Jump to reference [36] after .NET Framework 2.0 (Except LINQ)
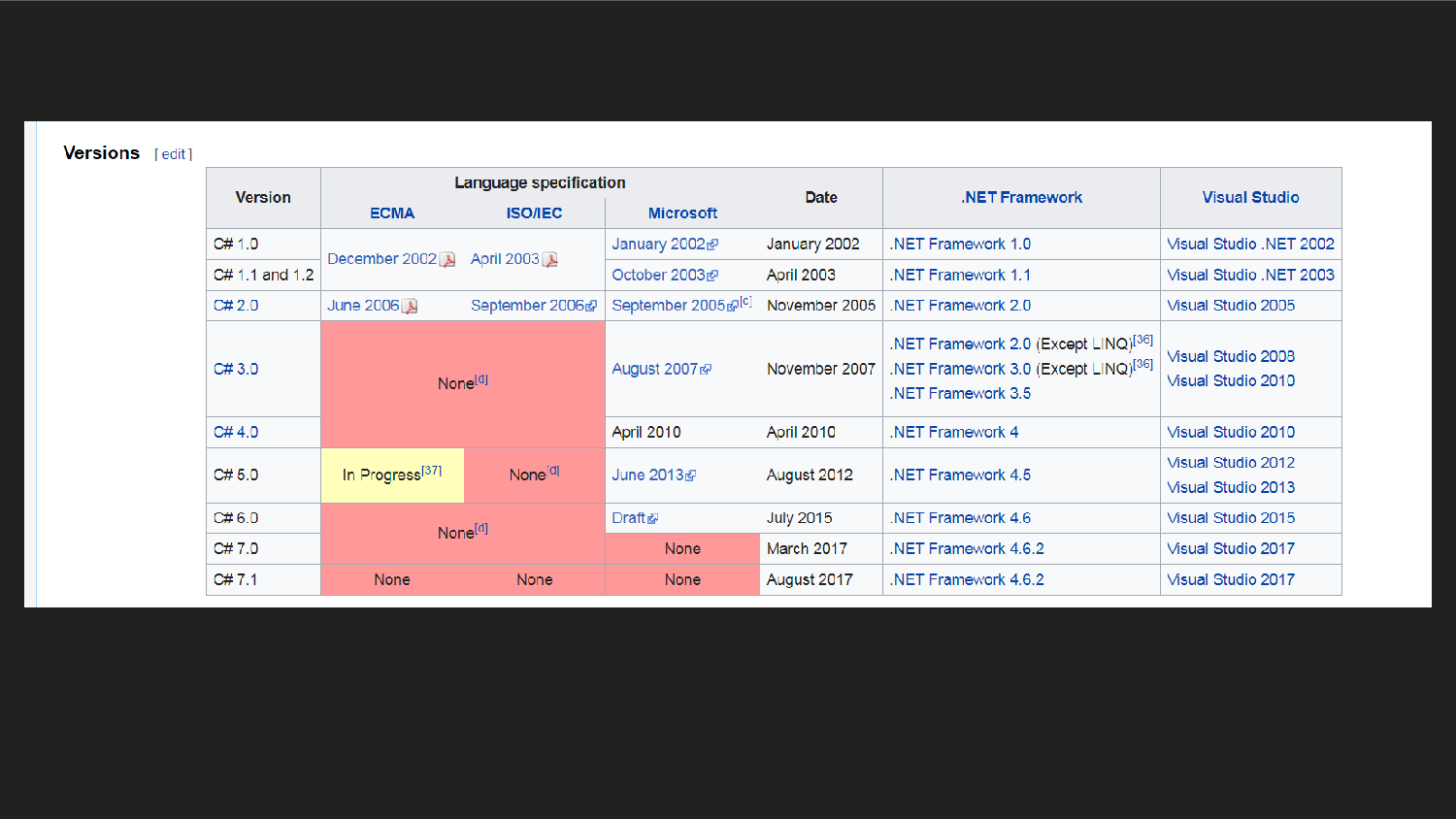Image resolution: width=1456 pixels, height=819 pixels. 1142,340
